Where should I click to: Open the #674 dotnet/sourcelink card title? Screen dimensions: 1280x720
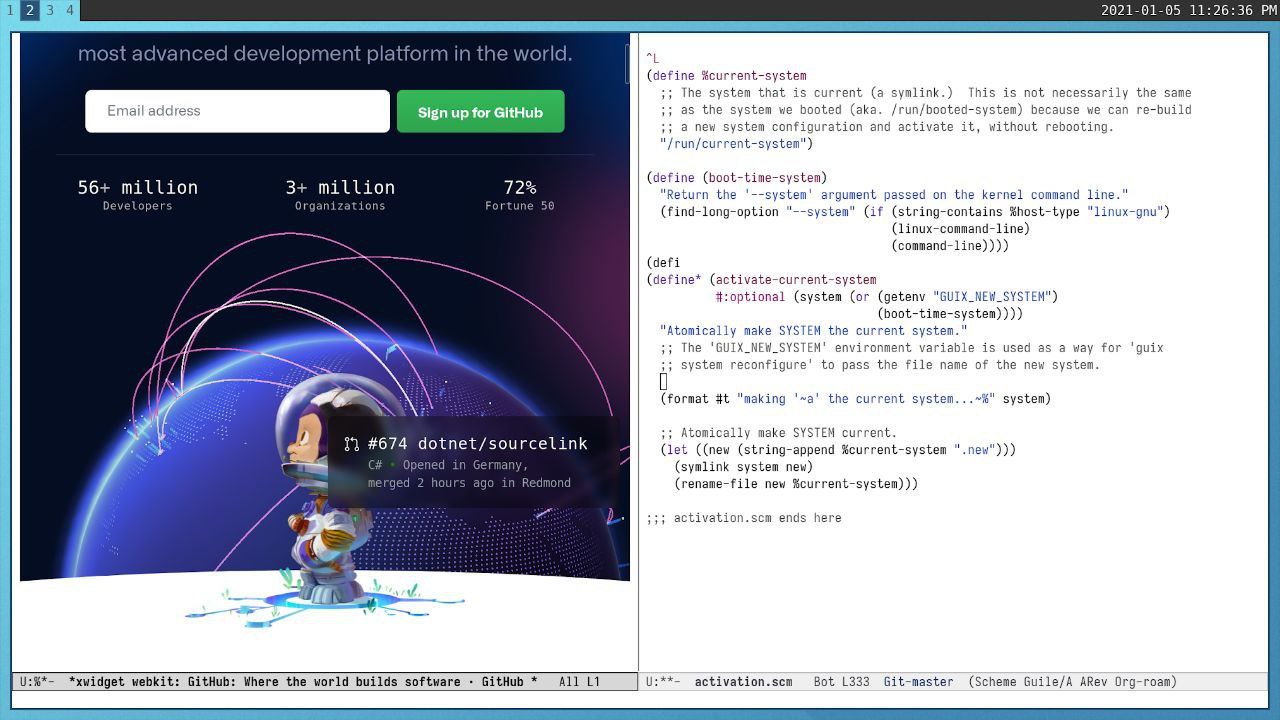click(477, 444)
